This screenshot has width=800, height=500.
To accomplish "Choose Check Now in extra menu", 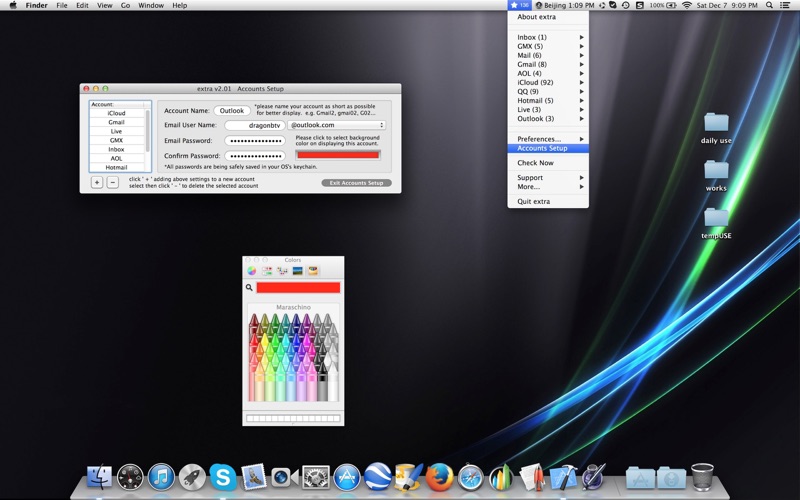I will (548, 163).
